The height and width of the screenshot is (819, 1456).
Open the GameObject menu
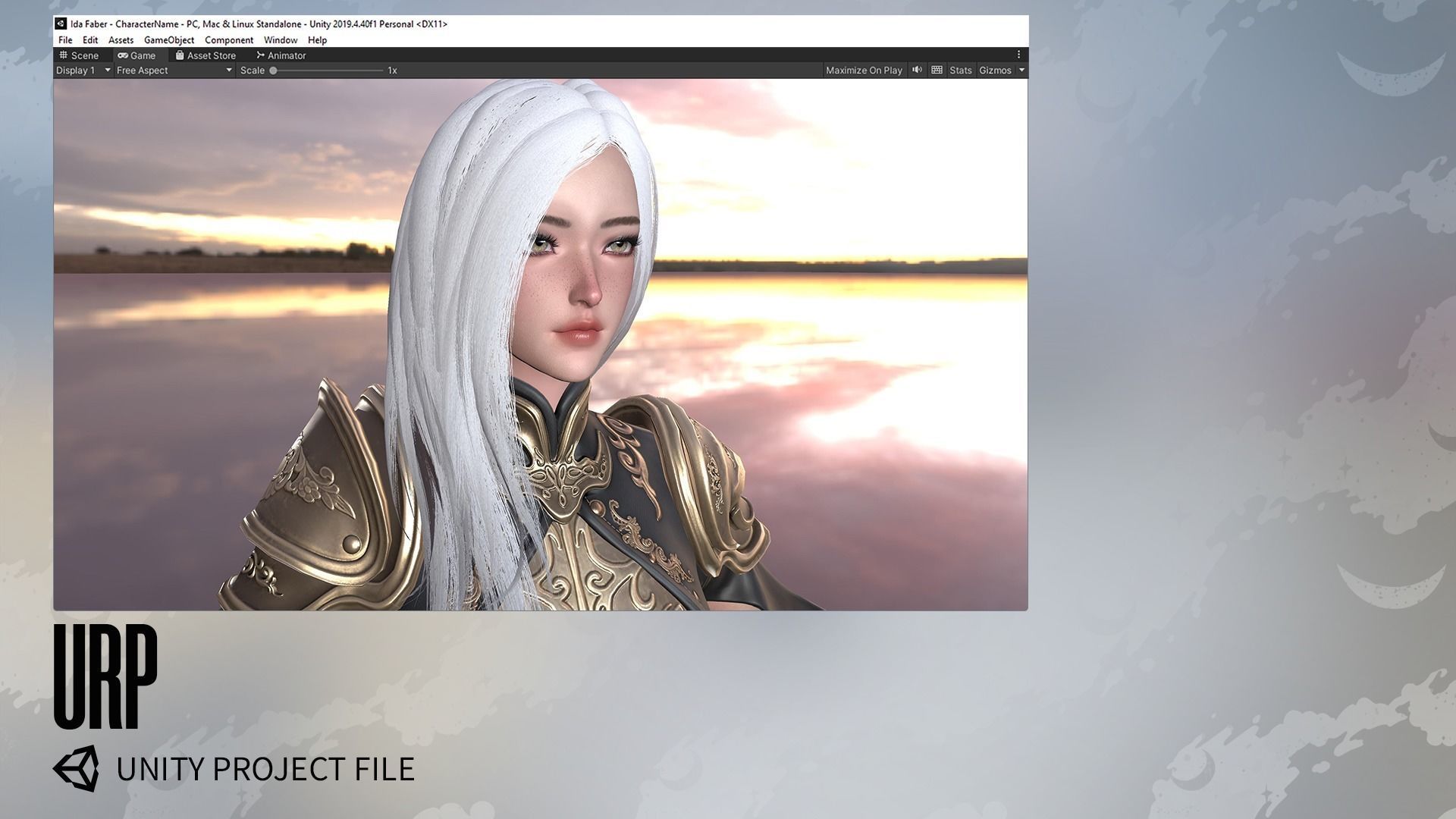(169, 40)
